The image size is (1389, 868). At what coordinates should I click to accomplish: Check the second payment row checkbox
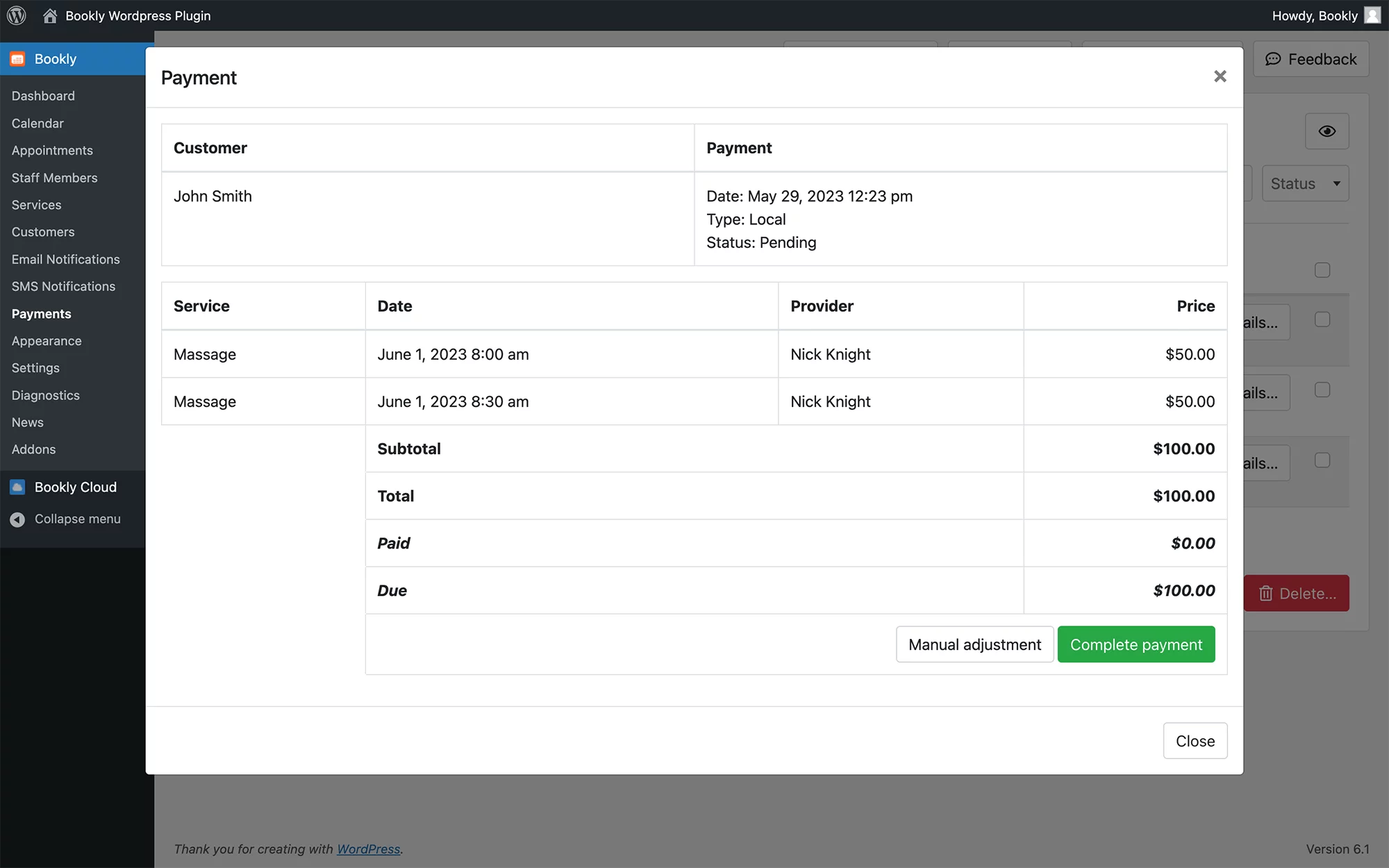point(1322,390)
